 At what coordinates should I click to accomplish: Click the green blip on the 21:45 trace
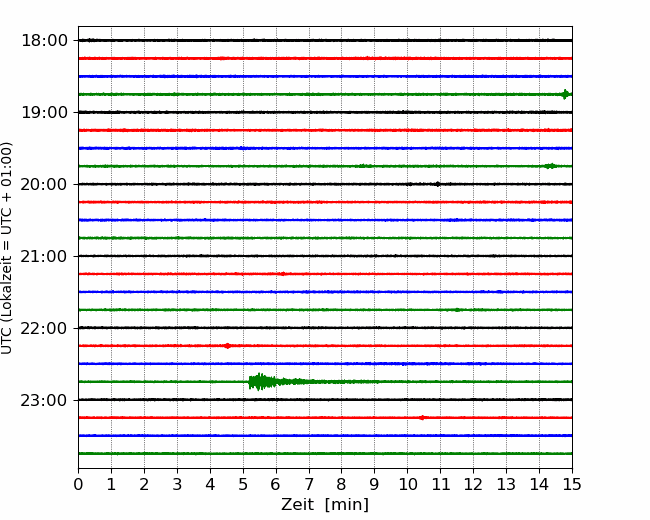pos(457,310)
